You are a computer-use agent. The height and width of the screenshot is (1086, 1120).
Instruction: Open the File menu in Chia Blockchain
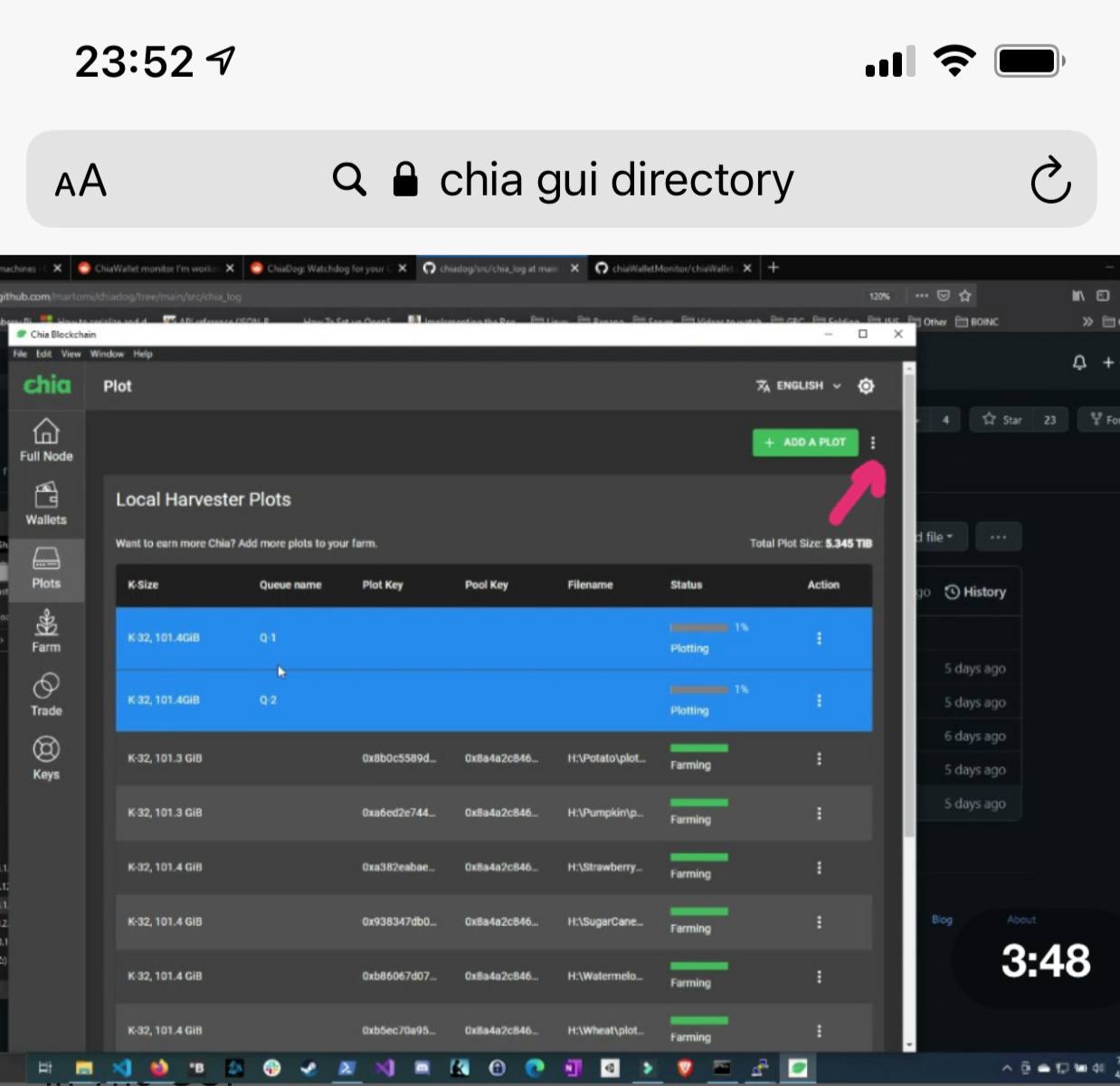[20, 354]
